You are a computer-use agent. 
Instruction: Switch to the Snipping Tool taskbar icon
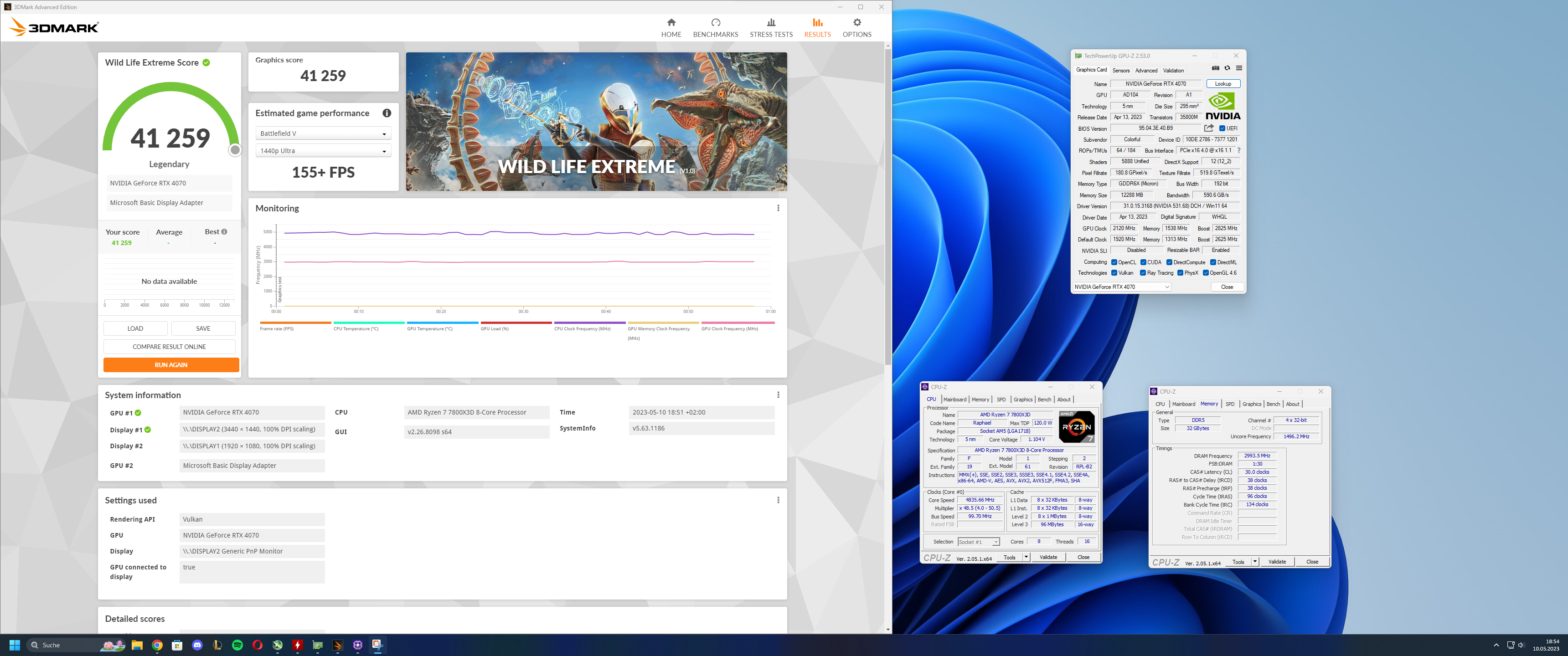pyautogui.click(x=377, y=645)
